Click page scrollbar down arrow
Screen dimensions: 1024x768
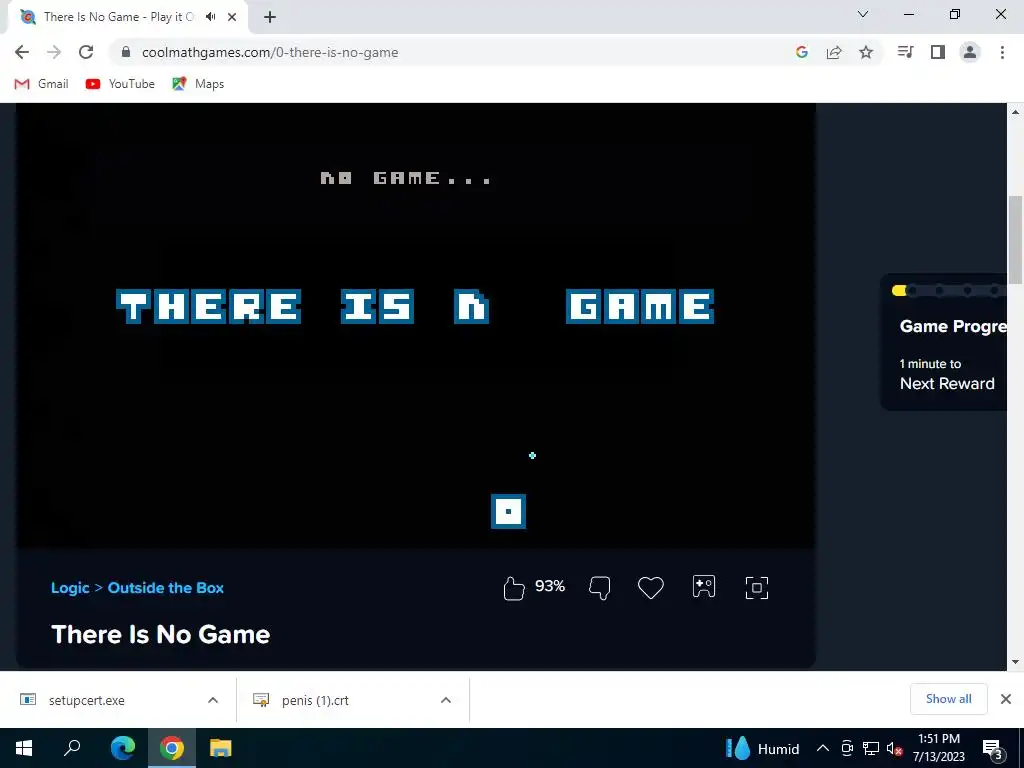[1016, 662]
